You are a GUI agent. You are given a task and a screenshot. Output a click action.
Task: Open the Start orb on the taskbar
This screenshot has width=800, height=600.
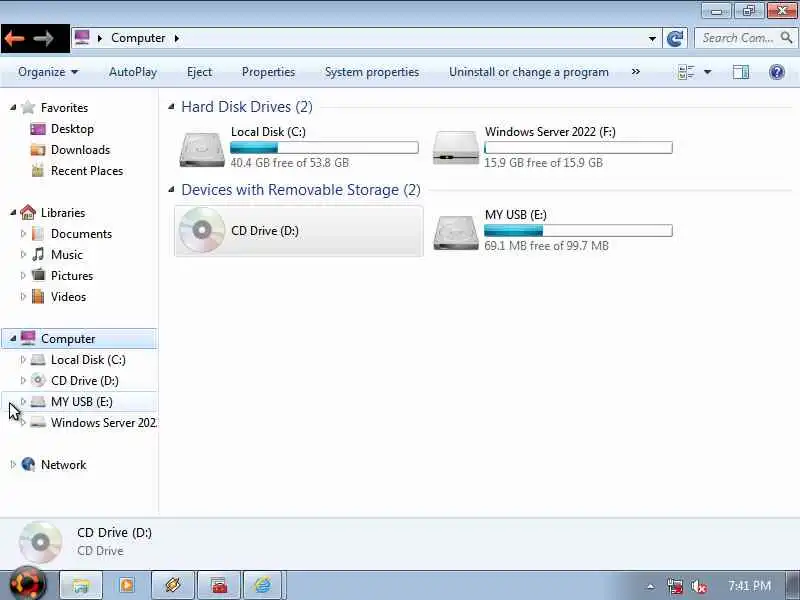[27, 585]
